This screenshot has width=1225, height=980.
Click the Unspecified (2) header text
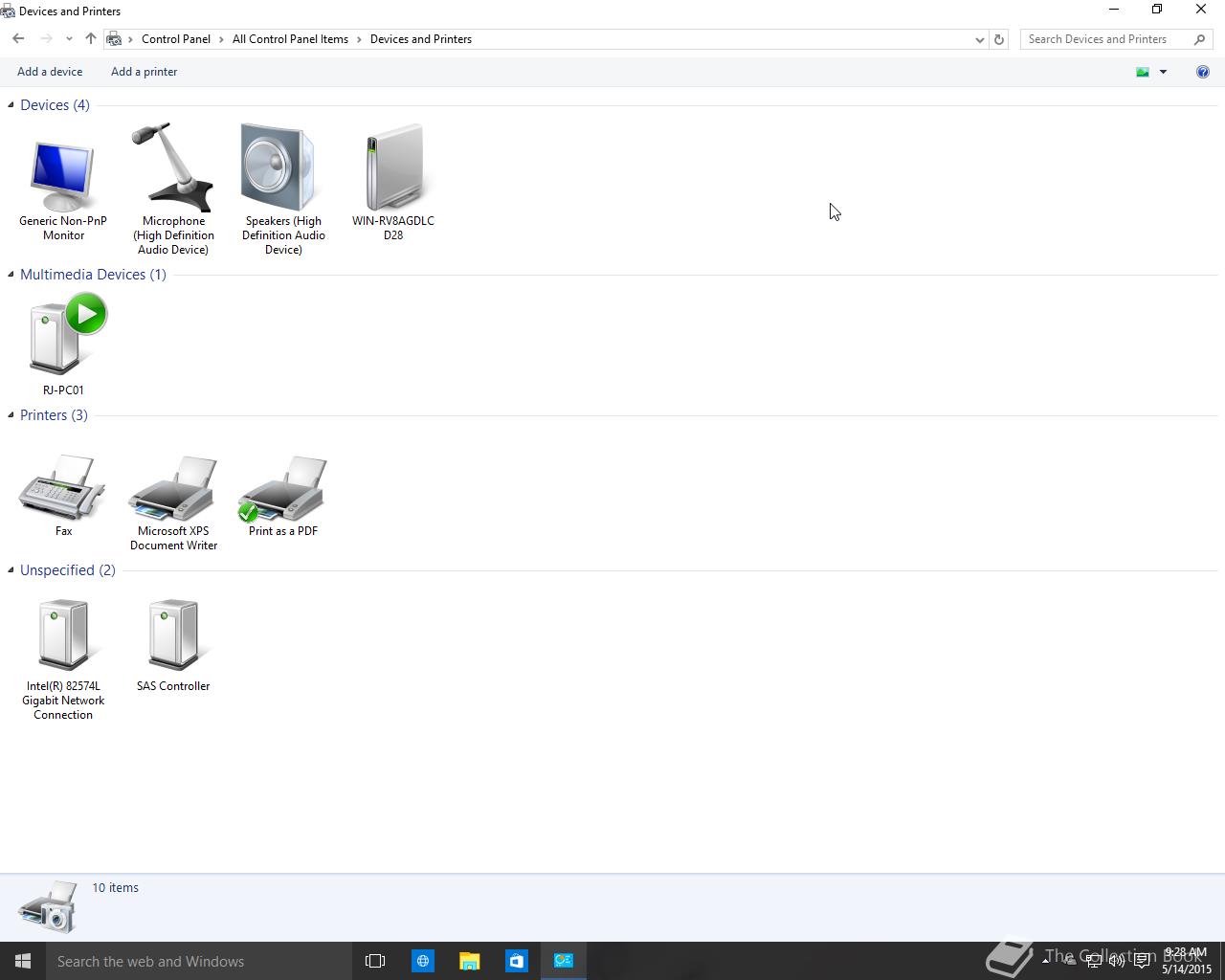68,569
